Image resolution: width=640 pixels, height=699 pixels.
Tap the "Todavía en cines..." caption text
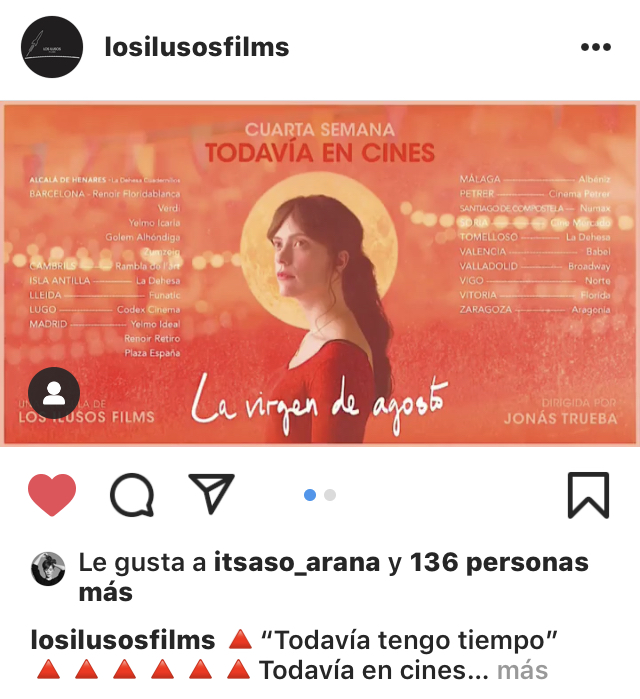(373, 670)
